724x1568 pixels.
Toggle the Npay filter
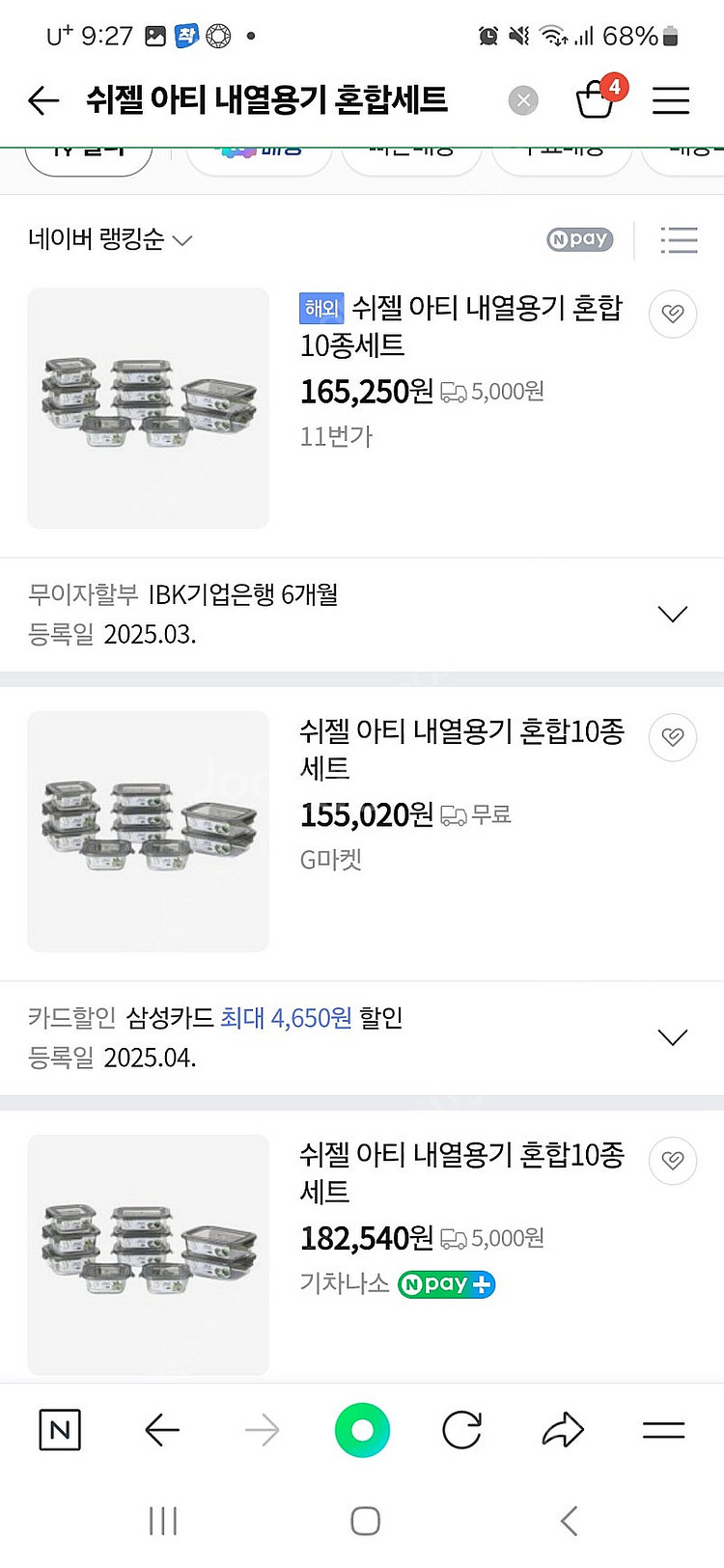(579, 239)
